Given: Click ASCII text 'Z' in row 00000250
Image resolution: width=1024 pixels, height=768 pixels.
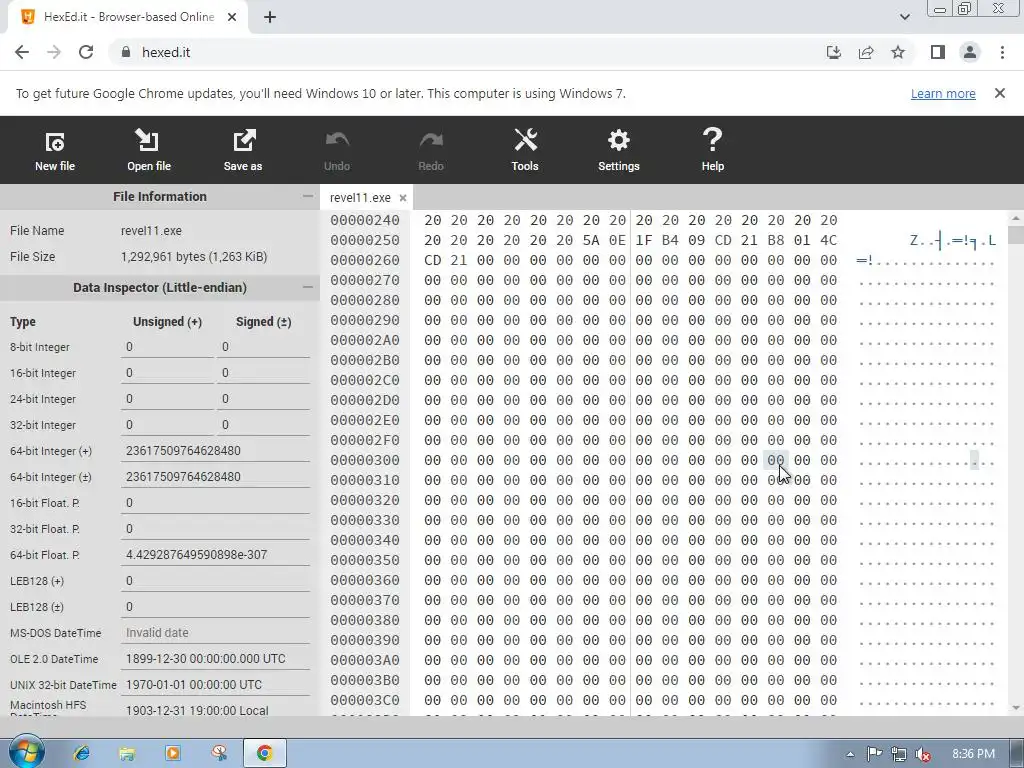Looking at the screenshot, I should pos(914,240).
